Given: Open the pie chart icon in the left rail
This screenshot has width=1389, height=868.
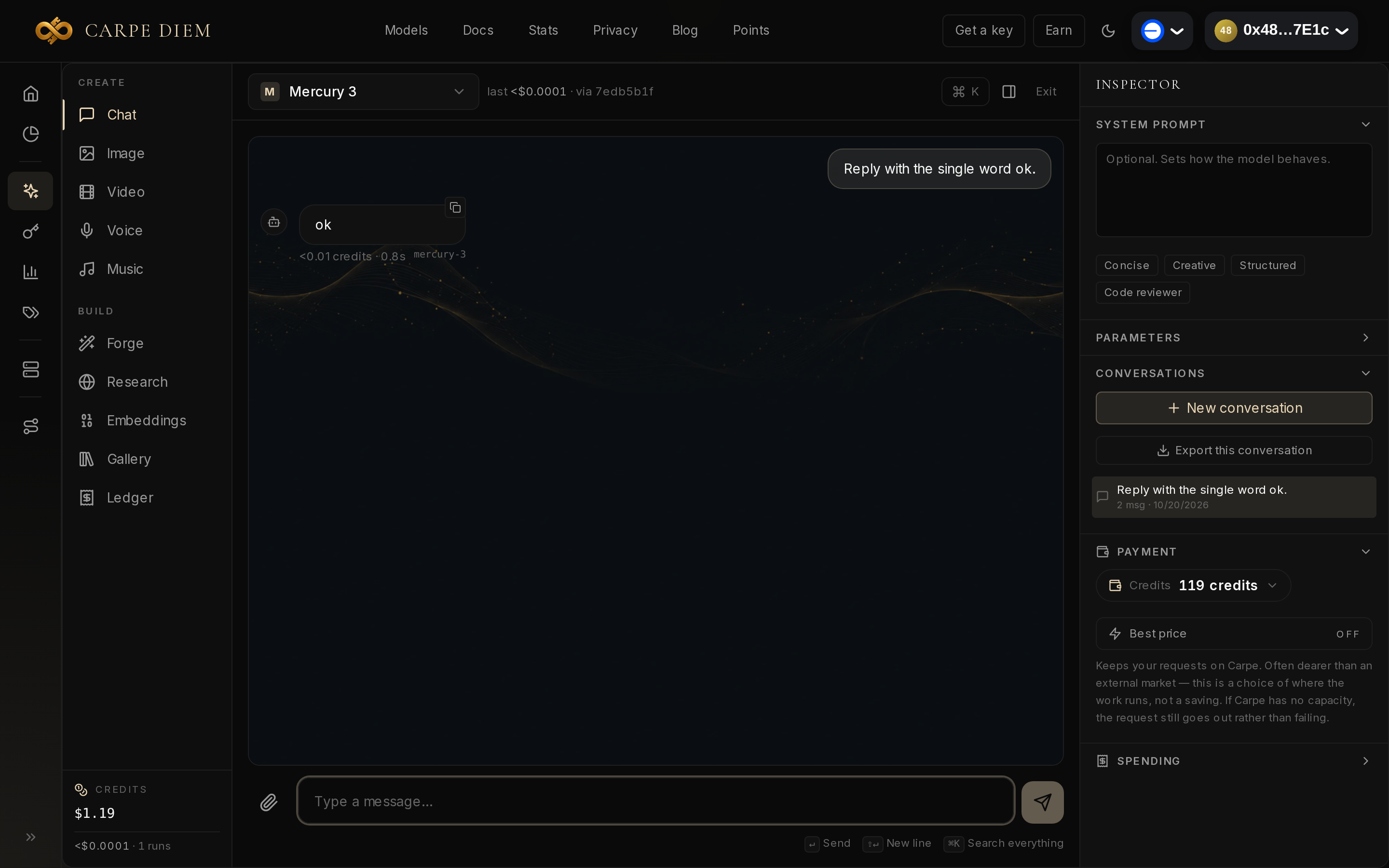Looking at the screenshot, I should [x=30, y=134].
